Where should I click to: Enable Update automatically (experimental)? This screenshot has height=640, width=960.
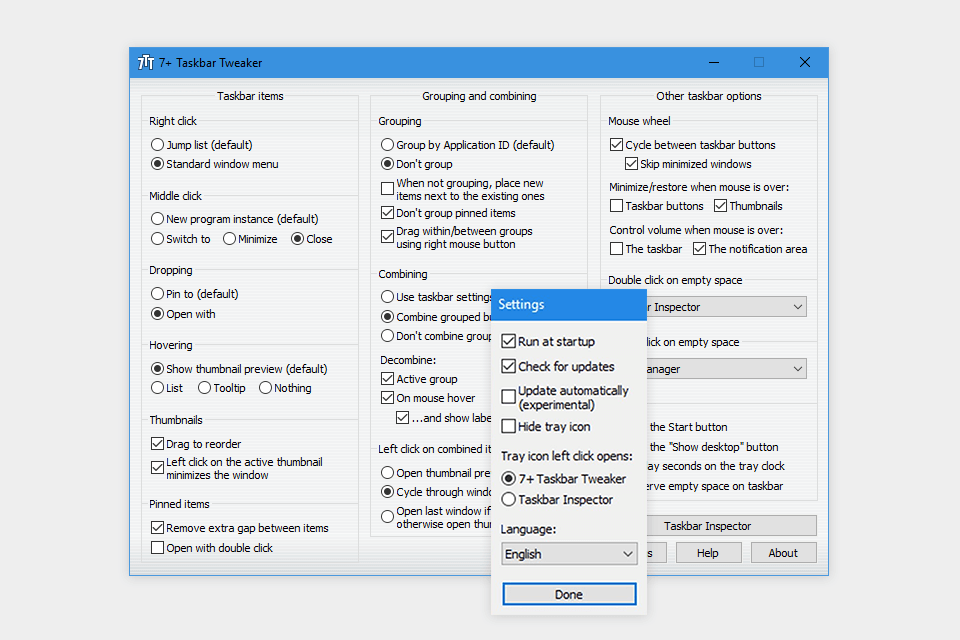[508, 397]
